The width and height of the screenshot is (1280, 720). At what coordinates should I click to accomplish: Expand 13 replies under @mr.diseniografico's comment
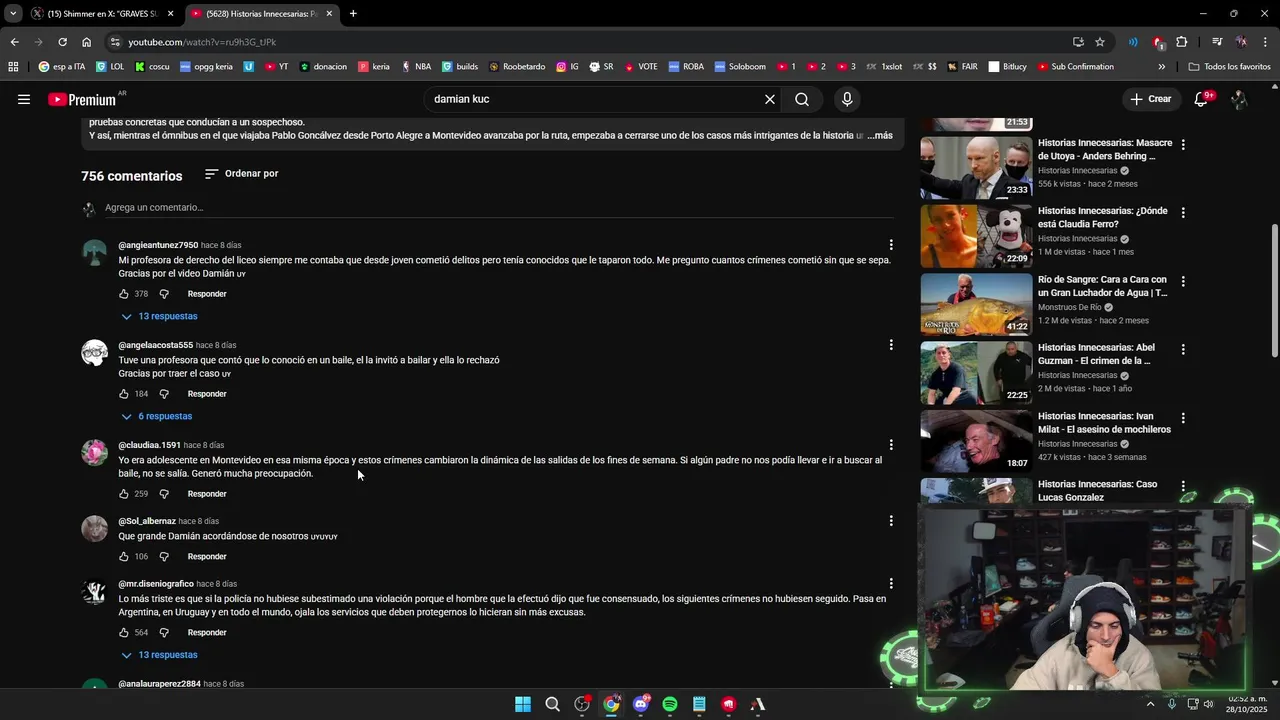159,655
